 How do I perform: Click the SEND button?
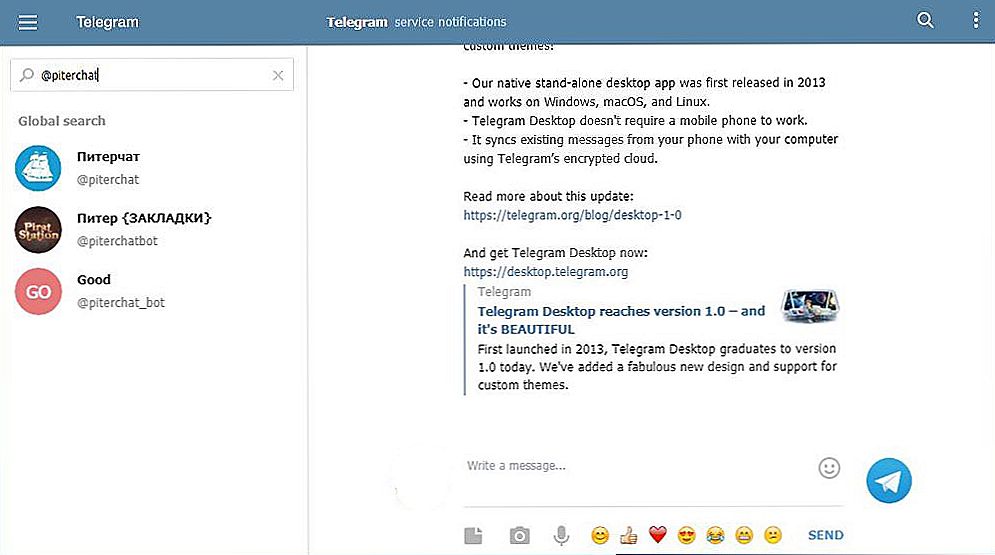click(x=826, y=535)
